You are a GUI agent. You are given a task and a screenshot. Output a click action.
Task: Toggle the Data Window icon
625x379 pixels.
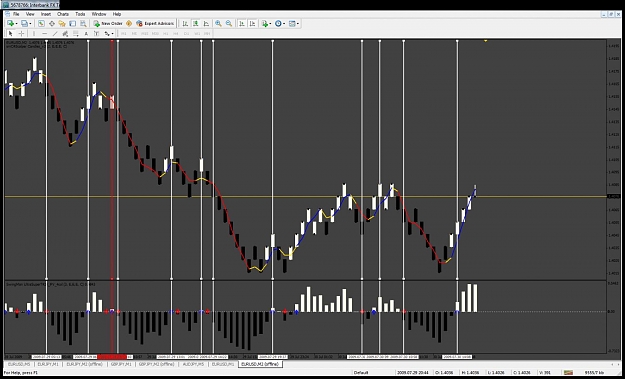[x=52, y=24]
